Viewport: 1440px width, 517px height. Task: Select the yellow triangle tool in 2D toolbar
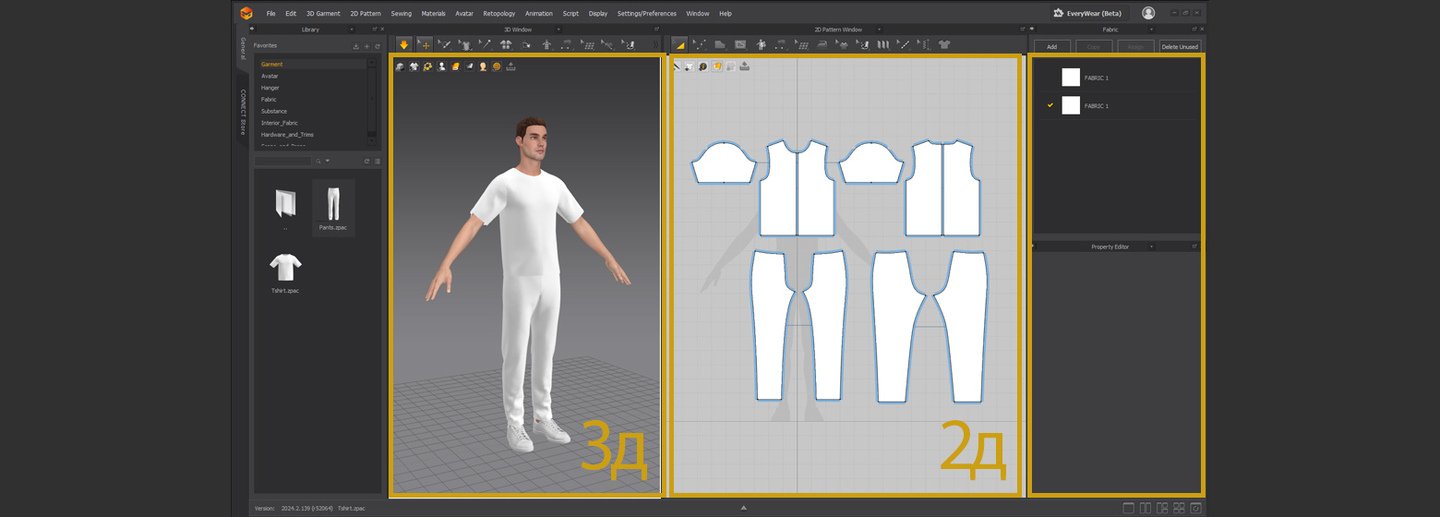click(x=680, y=45)
